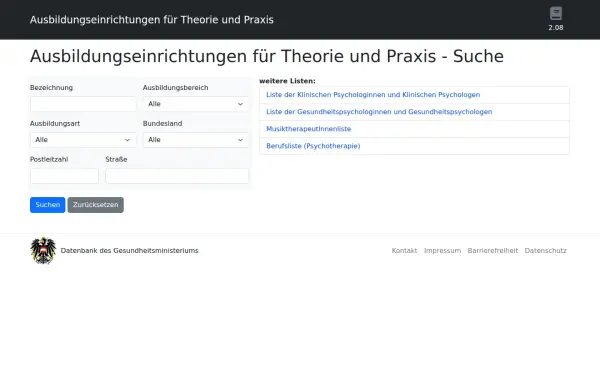
Task: Expand the Ausbildungsart dropdown
Action: pos(83,140)
